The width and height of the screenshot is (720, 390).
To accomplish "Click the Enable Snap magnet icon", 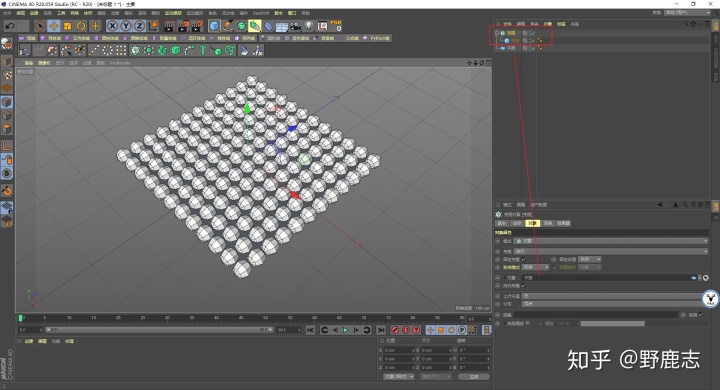I will pos(6,191).
